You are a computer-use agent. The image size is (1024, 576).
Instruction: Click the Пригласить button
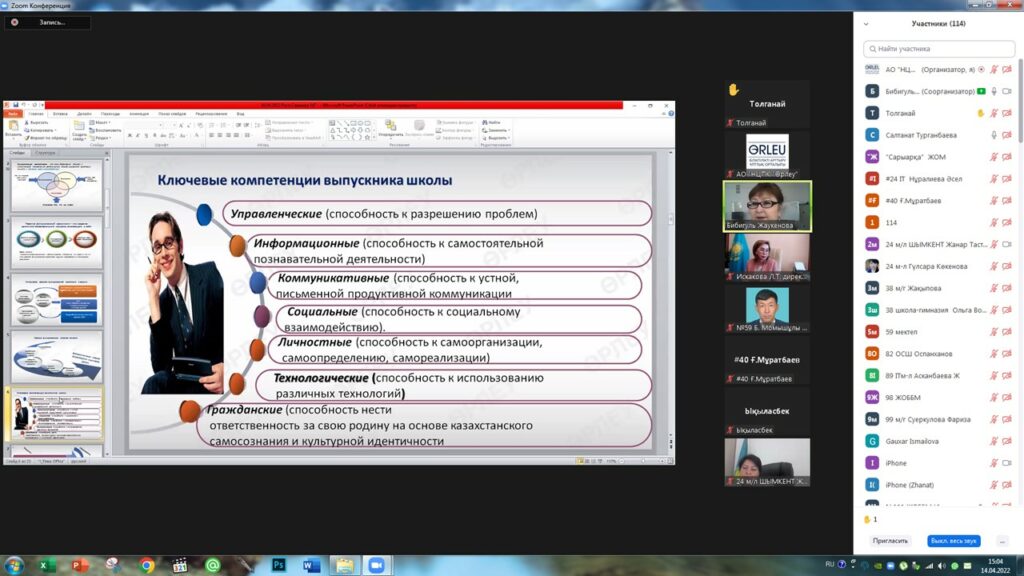coord(890,541)
